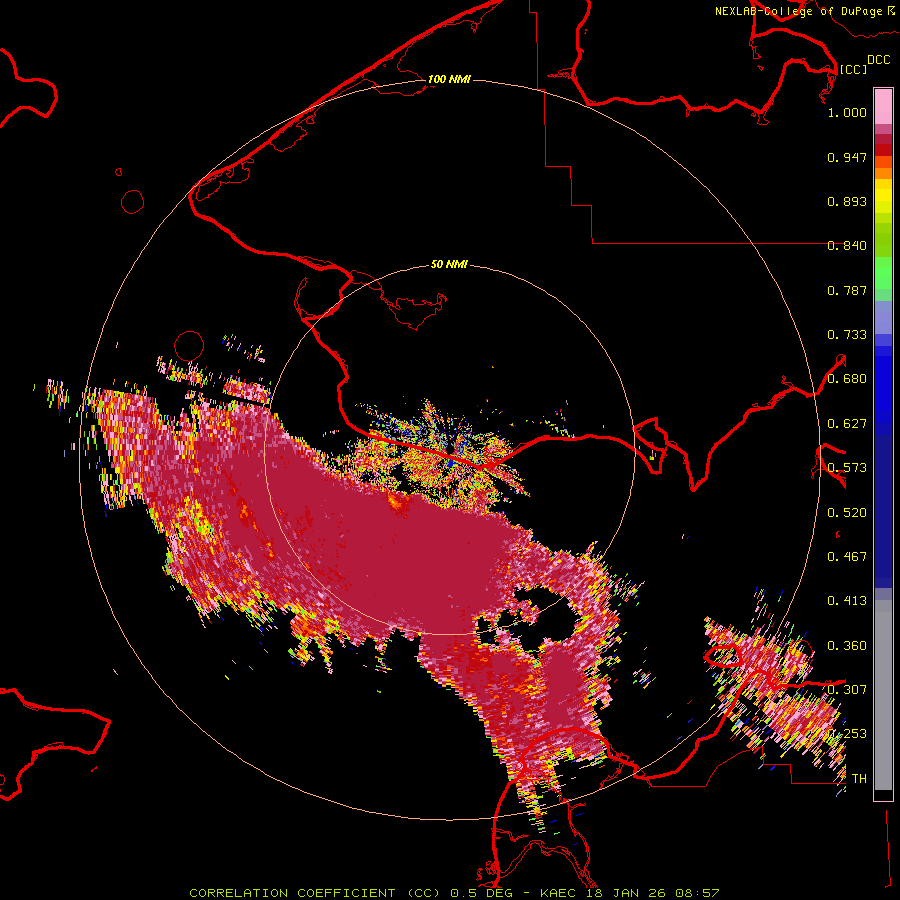The height and width of the screenshot is (900, 900).
Task: Click the 0.893 scale value
Action: 847,201
